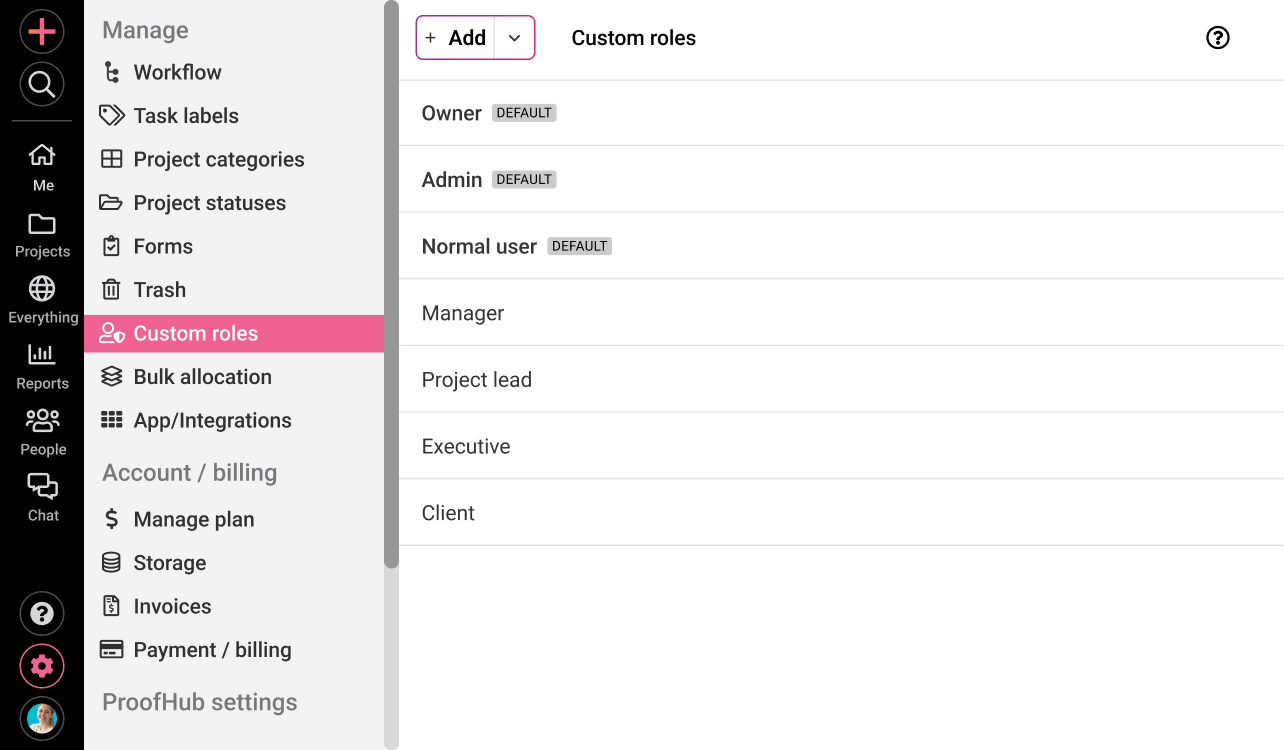1284x750 pixels.
Task: Select Bulk allocation from the sidebar
Action: tap(202, 376)
